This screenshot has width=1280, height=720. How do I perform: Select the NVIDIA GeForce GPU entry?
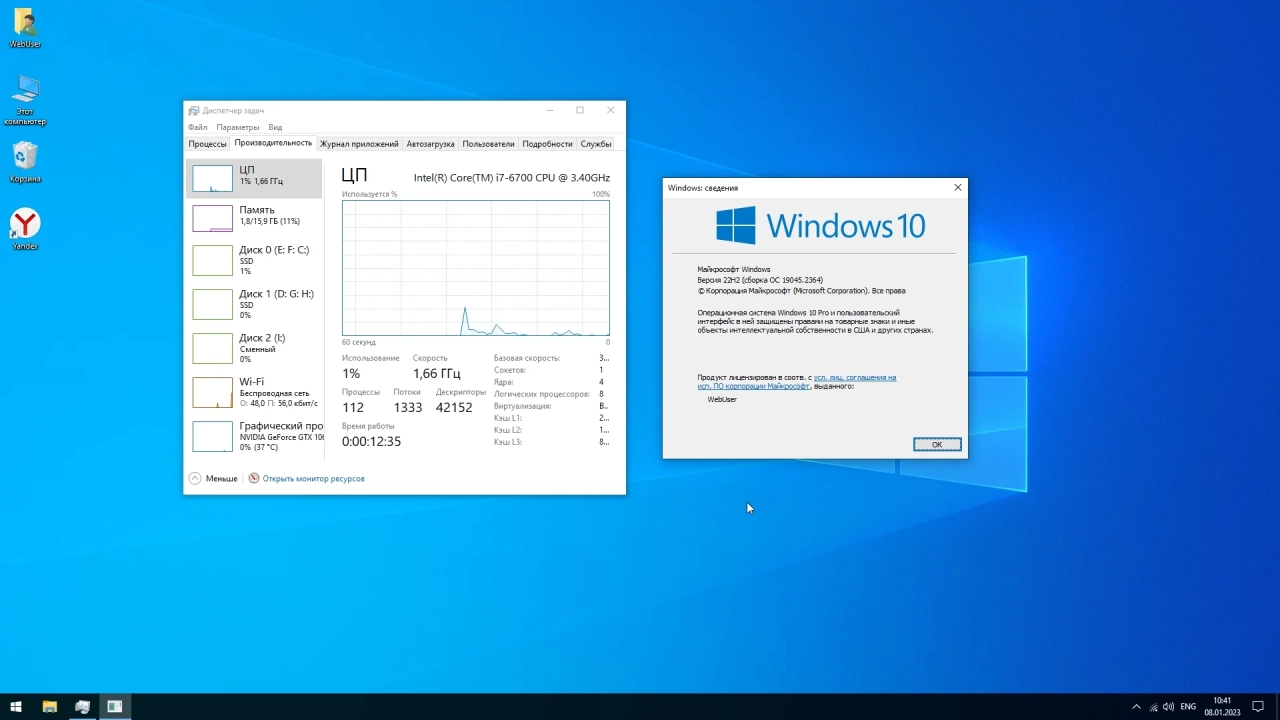[254, 436]
